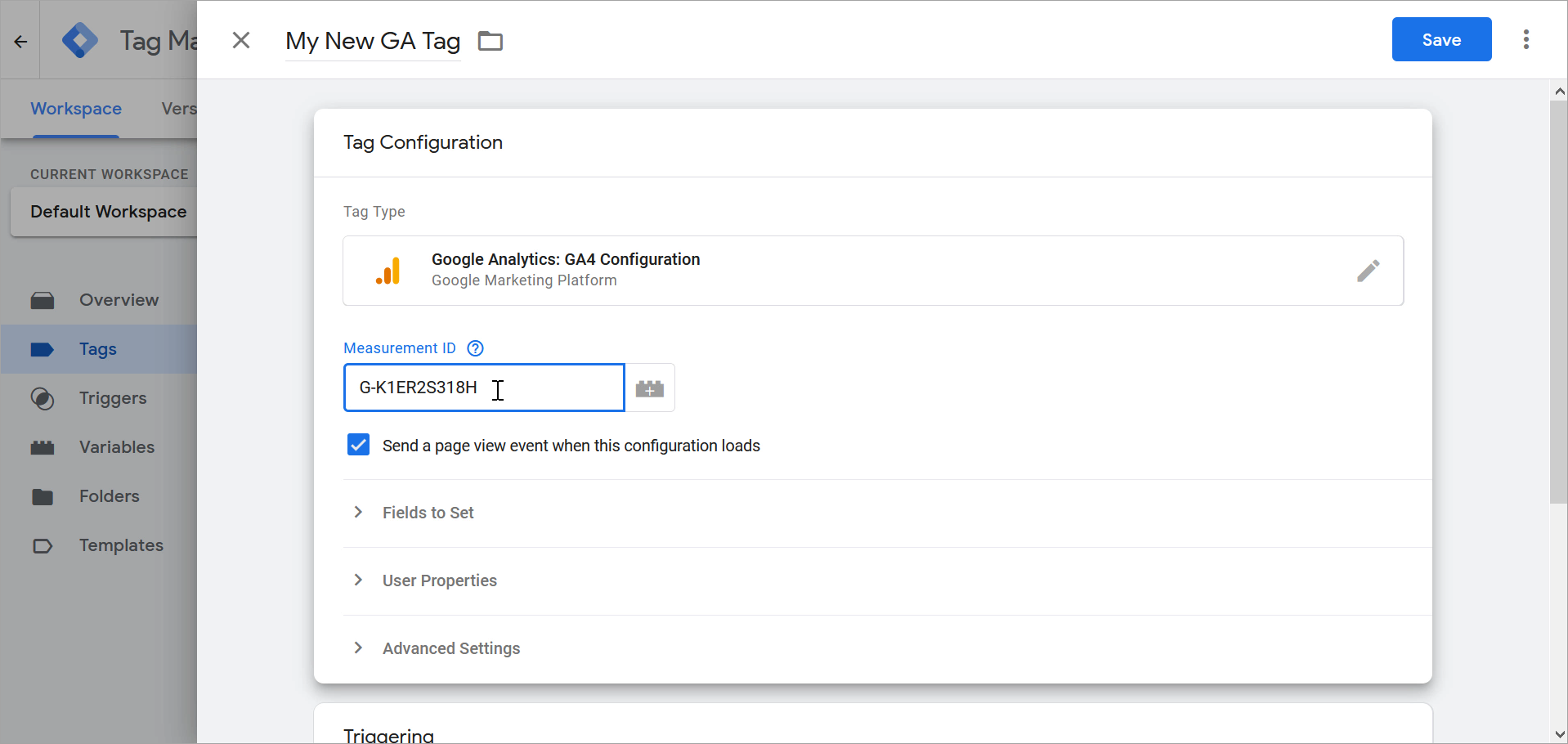The image size is (1568, 744).
Task: Click the Templates outline icon
Action: point(43,545)
